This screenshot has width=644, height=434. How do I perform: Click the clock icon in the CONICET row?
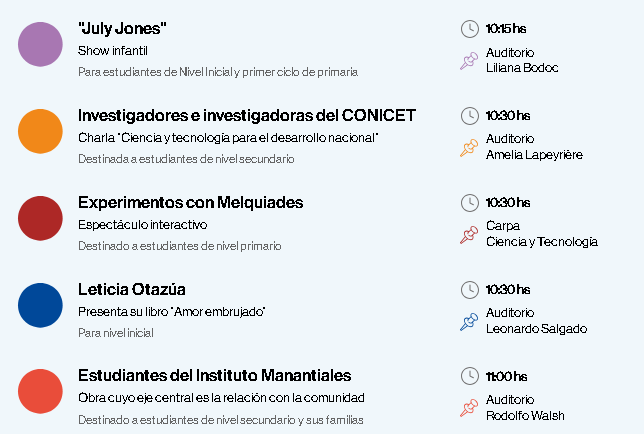469,116
